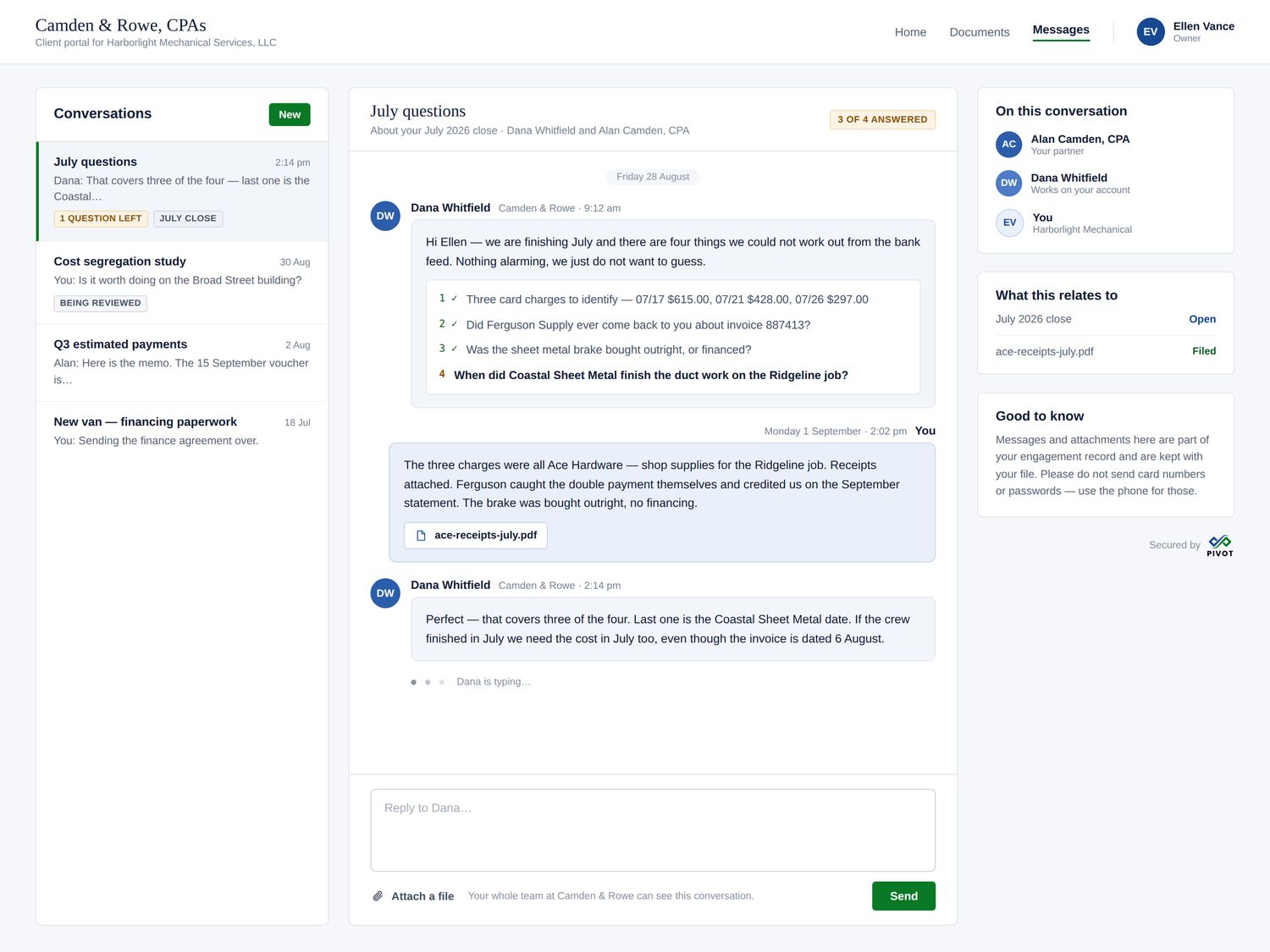Click the DW avatar in the participants panel
Screen dimensions: 1270x952
point(1009,184)
